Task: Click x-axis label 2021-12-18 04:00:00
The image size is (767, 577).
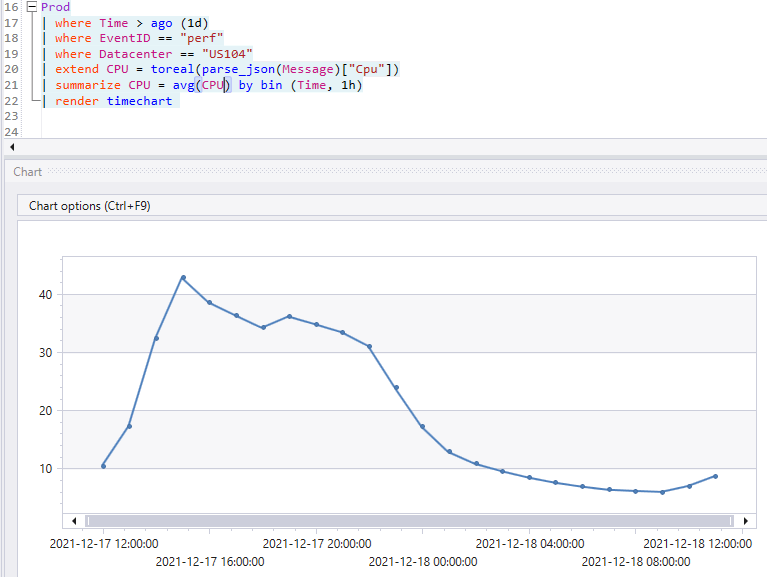Action: point(530,544)
